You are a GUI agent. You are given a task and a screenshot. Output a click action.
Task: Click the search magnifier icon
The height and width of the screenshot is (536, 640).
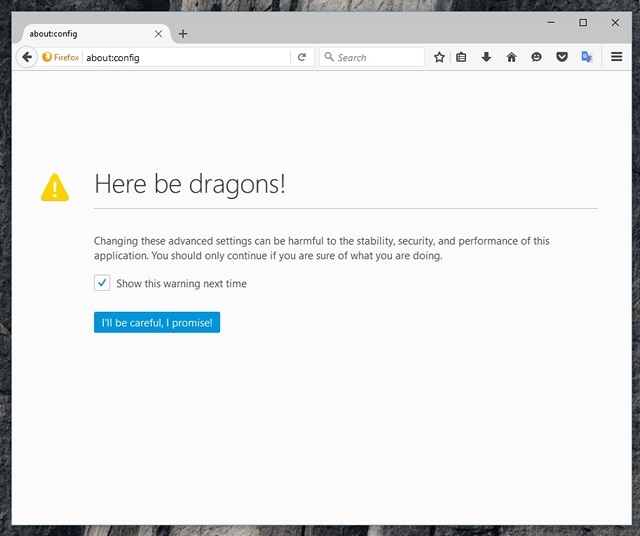(x=329, y=57)
